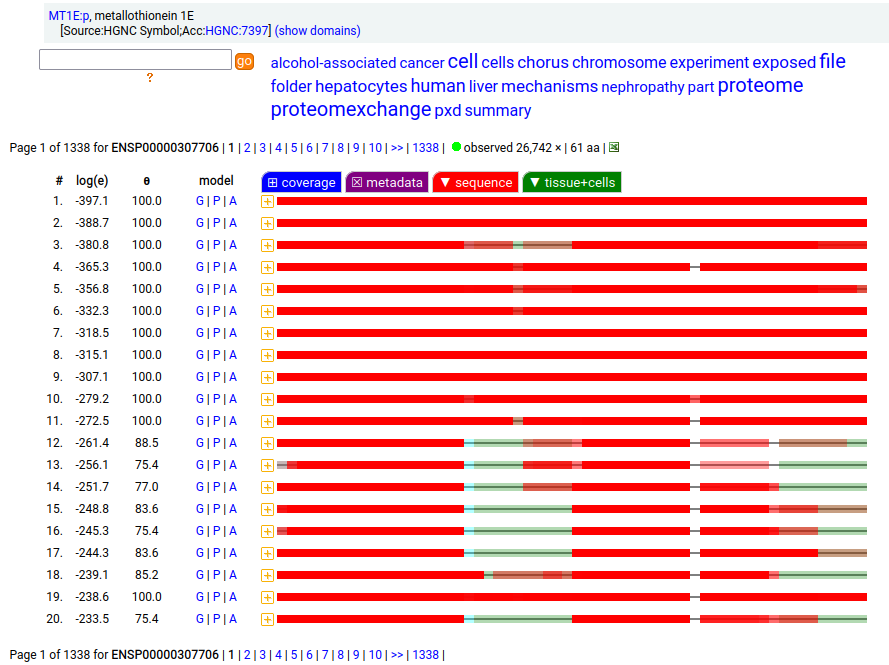Expand the sequence view button
Image resolution: width=889 pixels, height=665 pixels.
(476, 183)
